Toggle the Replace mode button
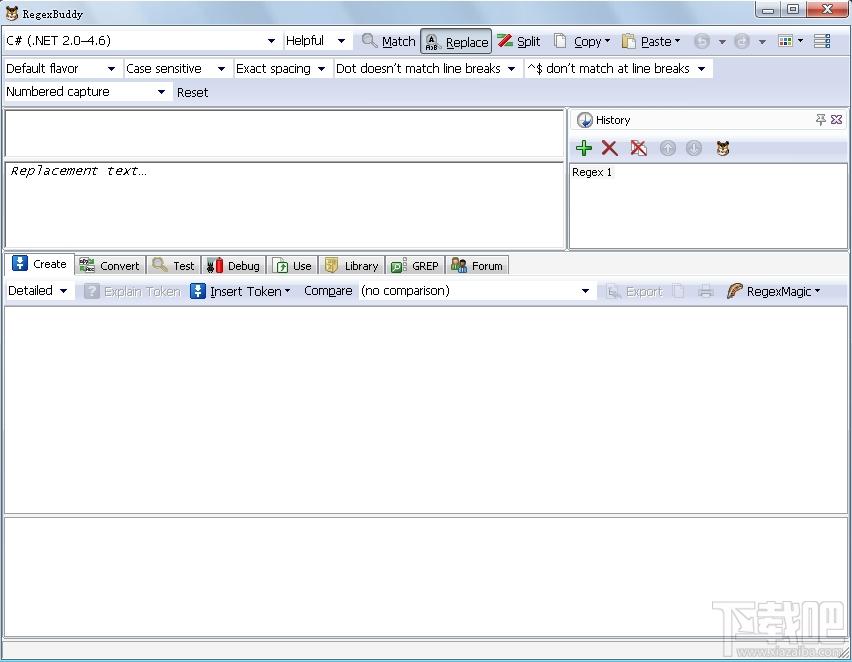Screen dimensions: 852x662 pyautogui.click(x=456, y=41)
